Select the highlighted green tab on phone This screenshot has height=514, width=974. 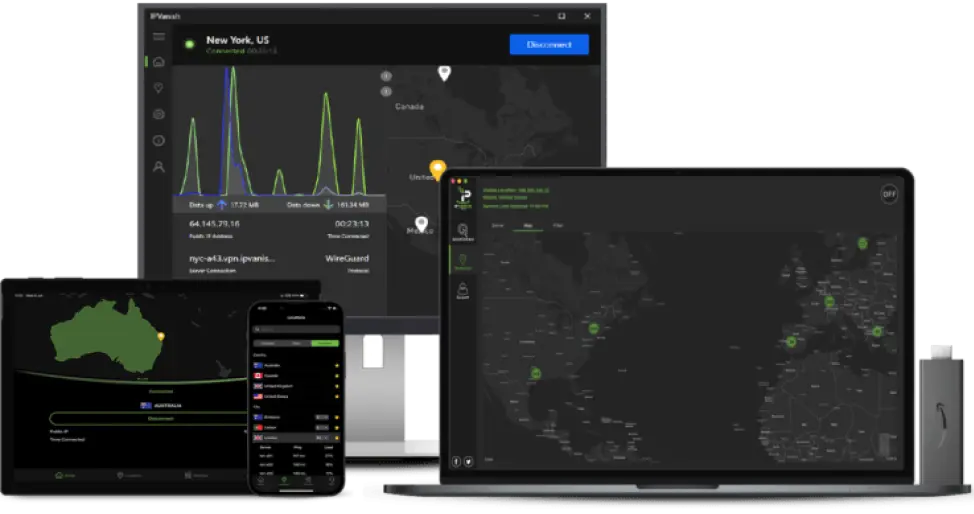pos(325,343)
